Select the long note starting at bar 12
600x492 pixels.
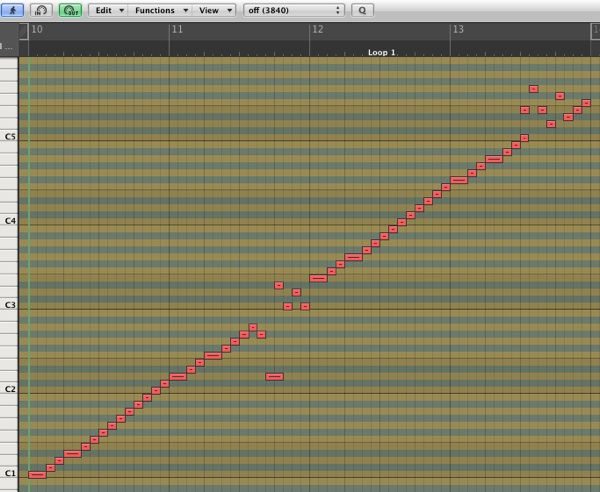coord(318,279)
